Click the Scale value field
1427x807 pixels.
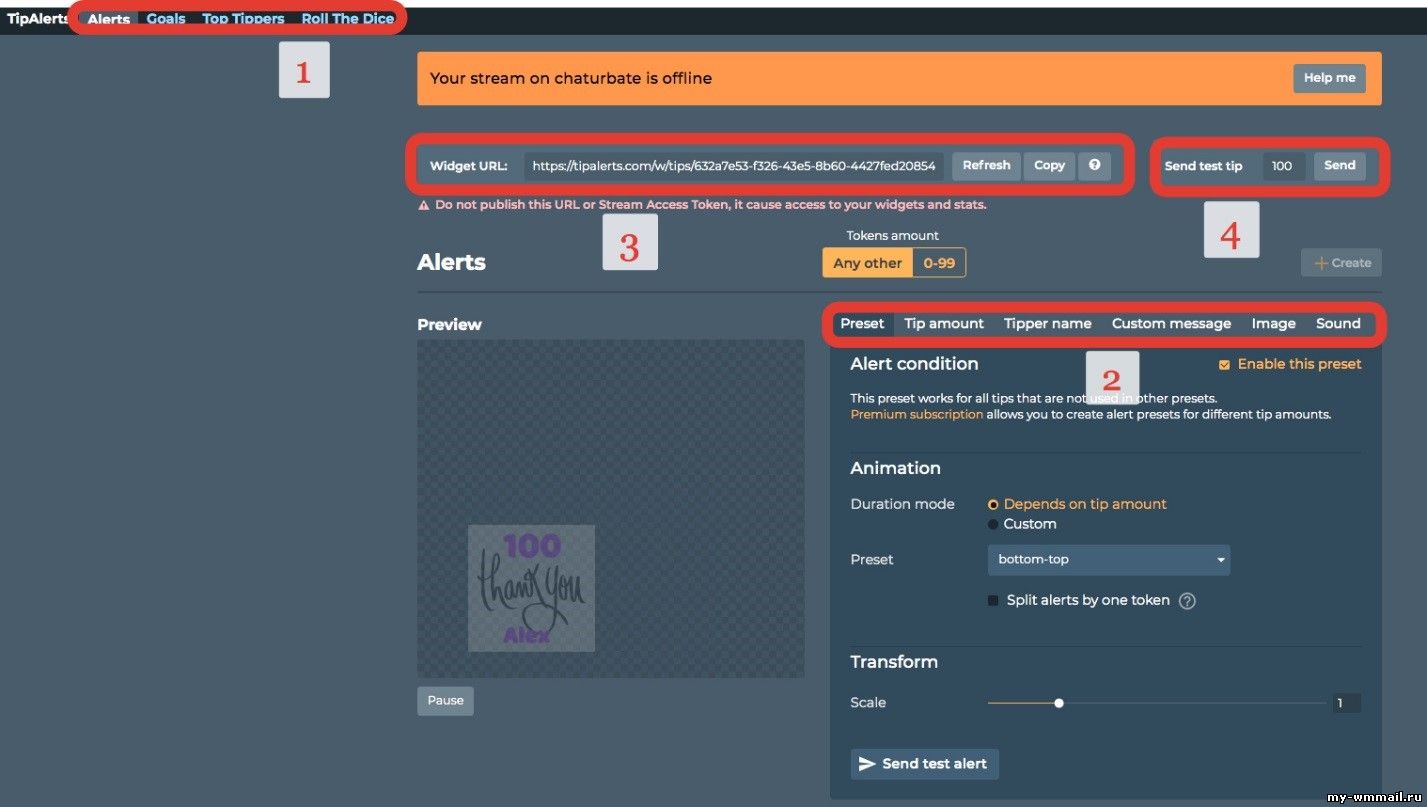1346,703
